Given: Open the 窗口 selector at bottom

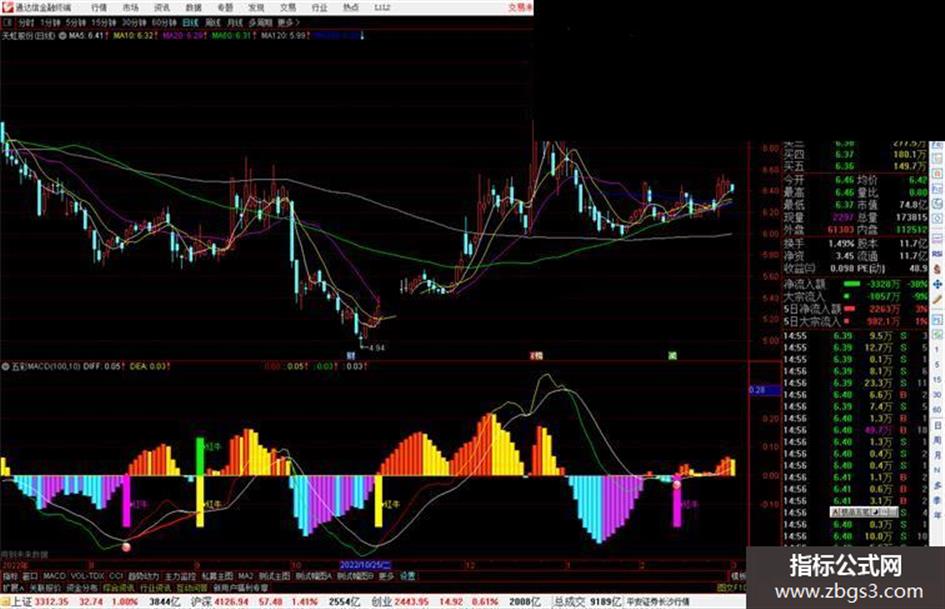Looking at the screenshot, I should (30, 576).
